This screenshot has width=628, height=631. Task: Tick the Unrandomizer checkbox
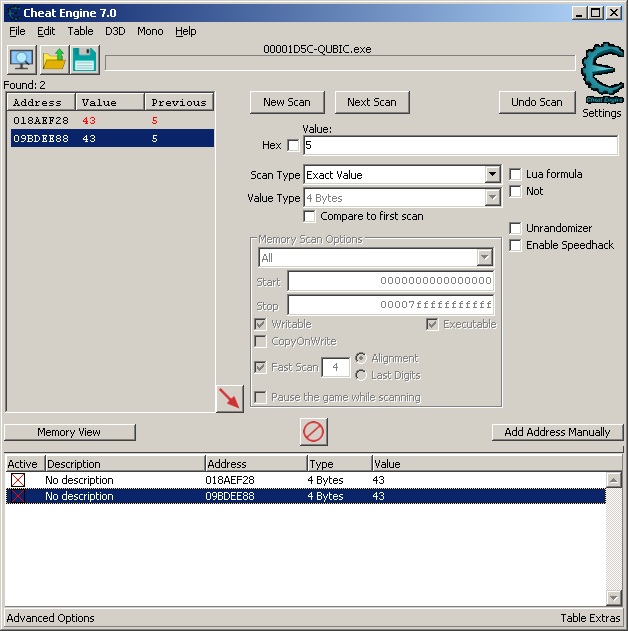516,228
